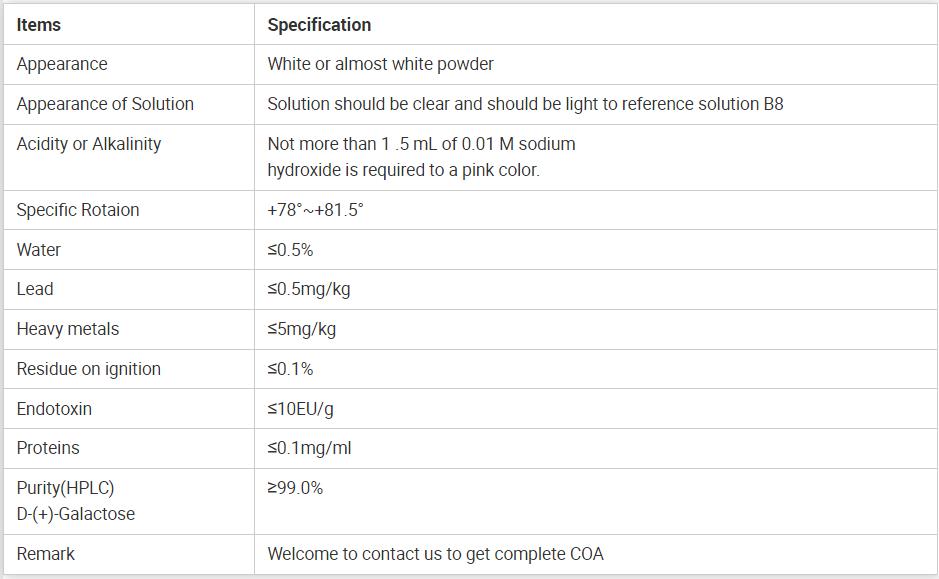Click the reference solution B8 text
The height and width of the screenshot is (579, 939).
point(702,104)
